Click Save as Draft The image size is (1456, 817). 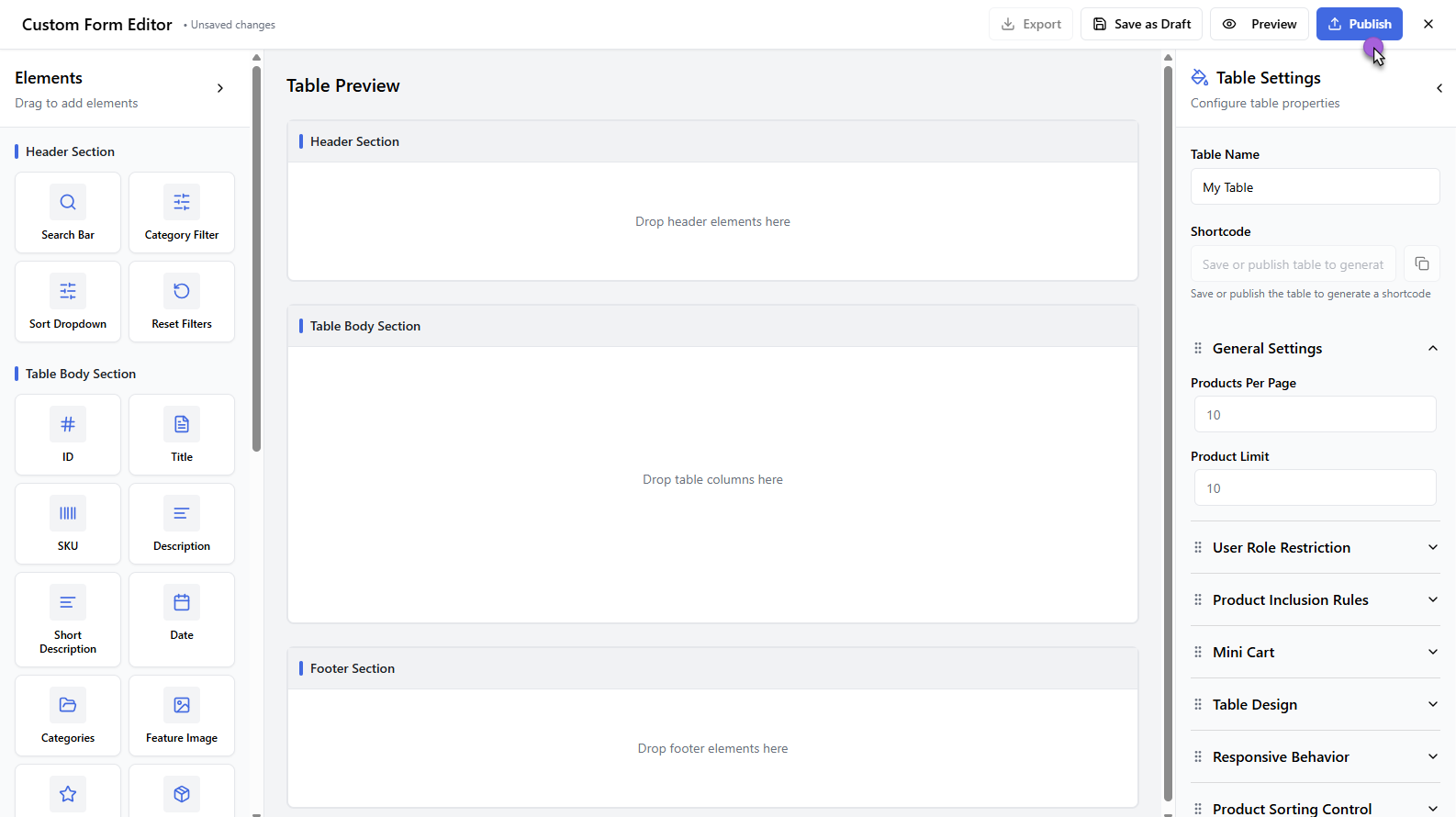tap(1141, 24)
